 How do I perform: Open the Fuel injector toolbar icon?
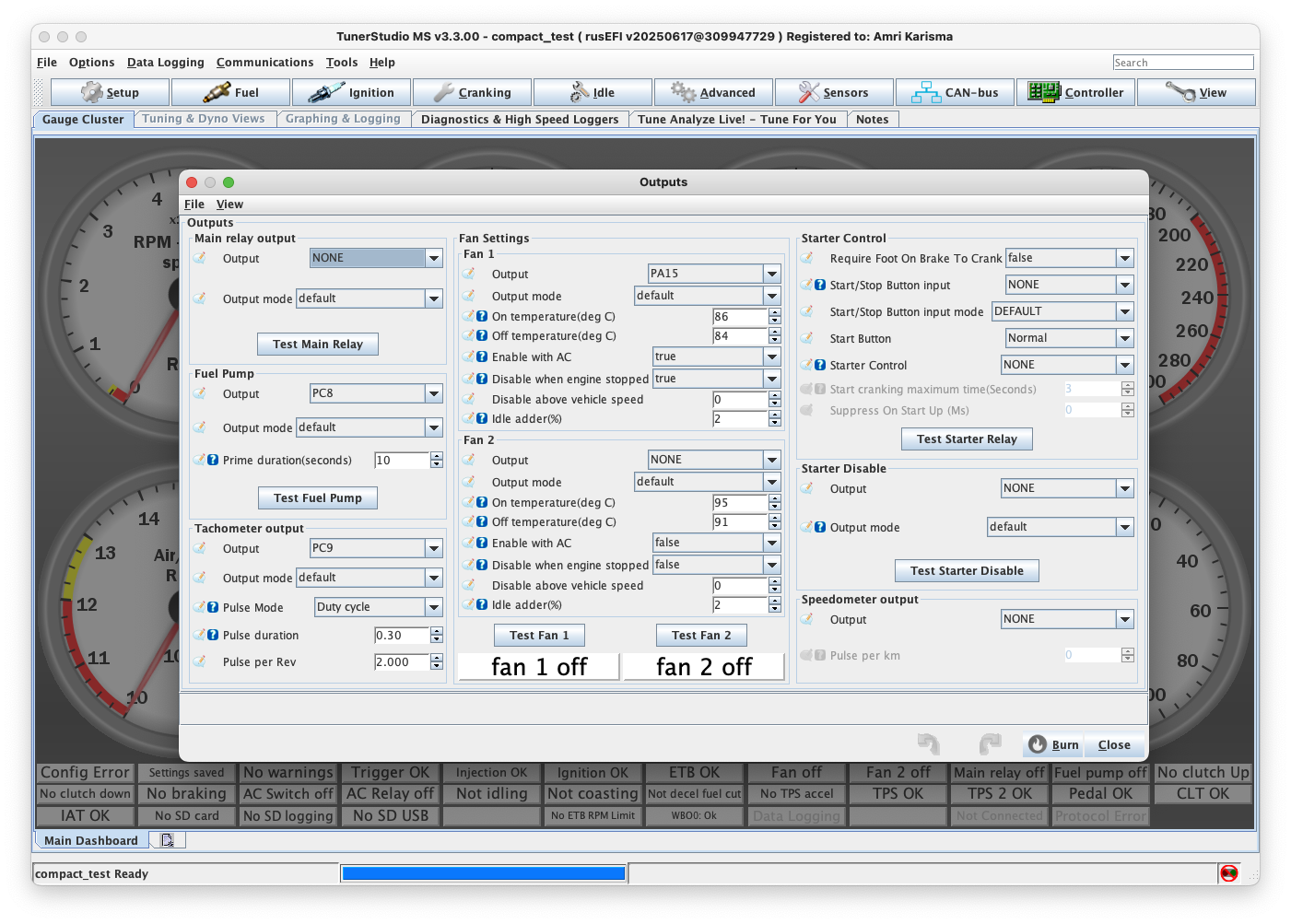point(217,92)
